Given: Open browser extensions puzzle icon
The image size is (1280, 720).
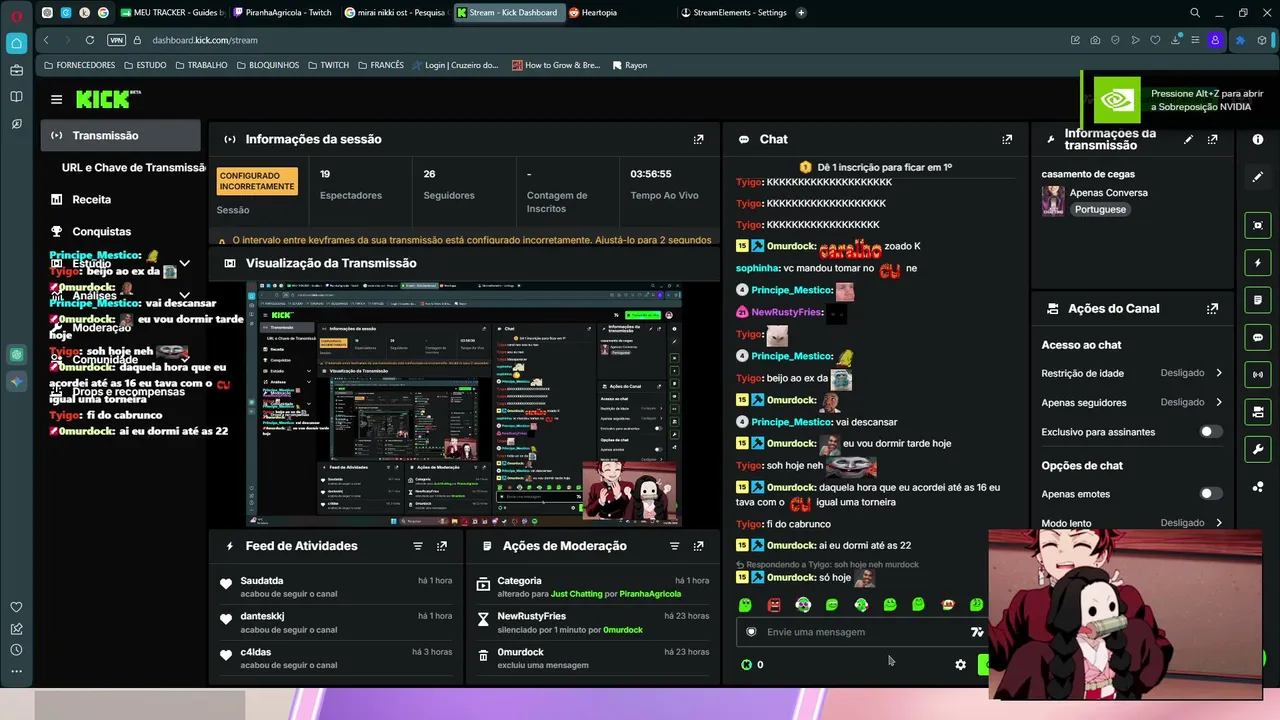Looking at the screenshot, I should (1240, 40).
